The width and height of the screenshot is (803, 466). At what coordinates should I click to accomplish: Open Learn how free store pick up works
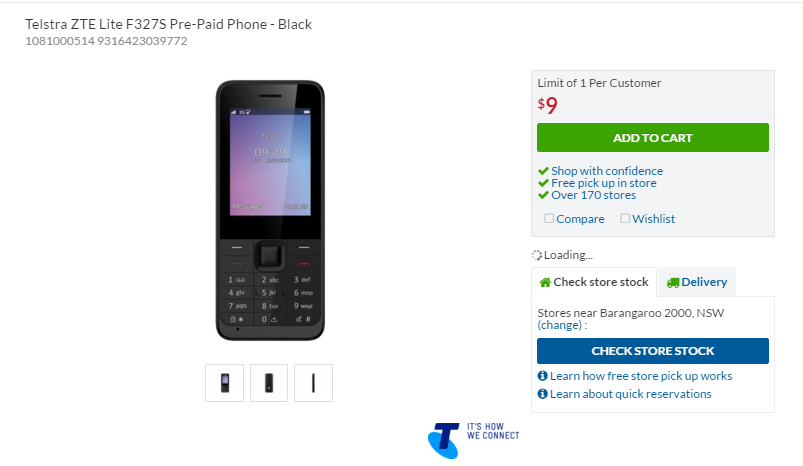[641, 376]
